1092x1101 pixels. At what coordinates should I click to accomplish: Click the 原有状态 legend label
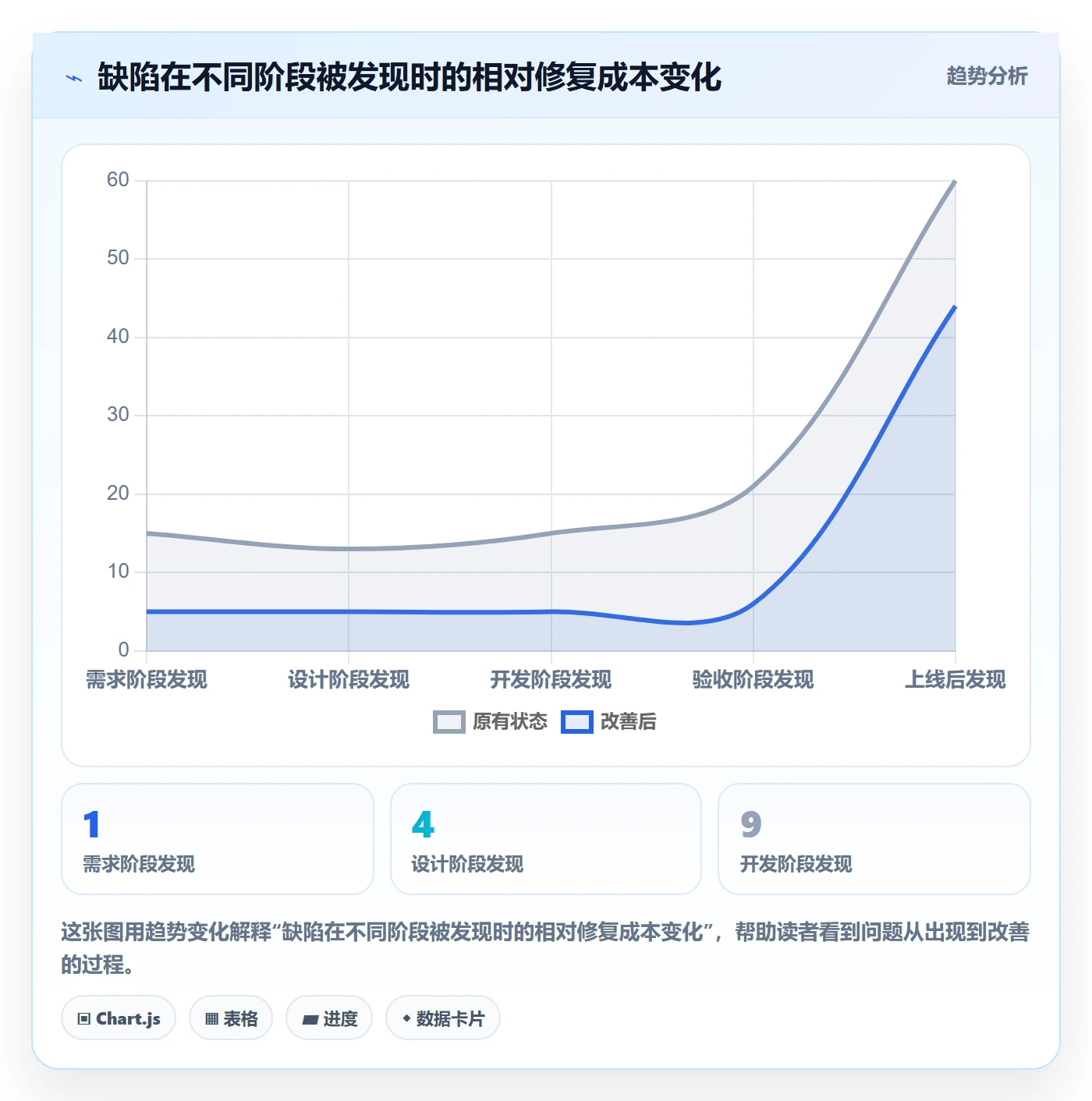(x=510, y=722)
